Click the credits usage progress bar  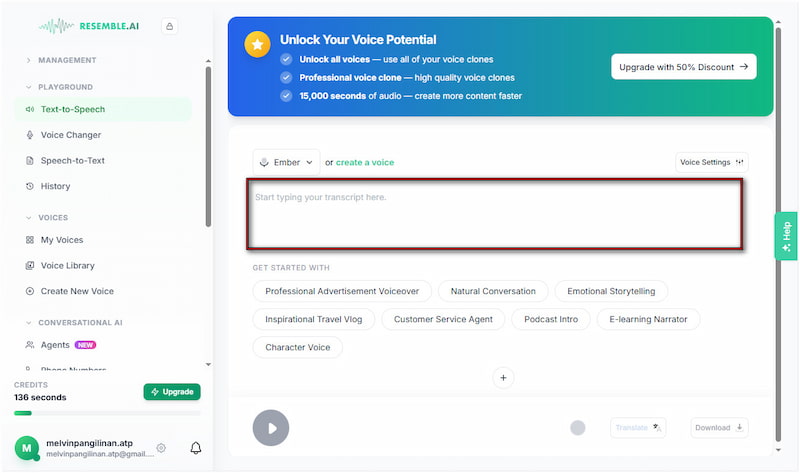(x=107, y=413)
